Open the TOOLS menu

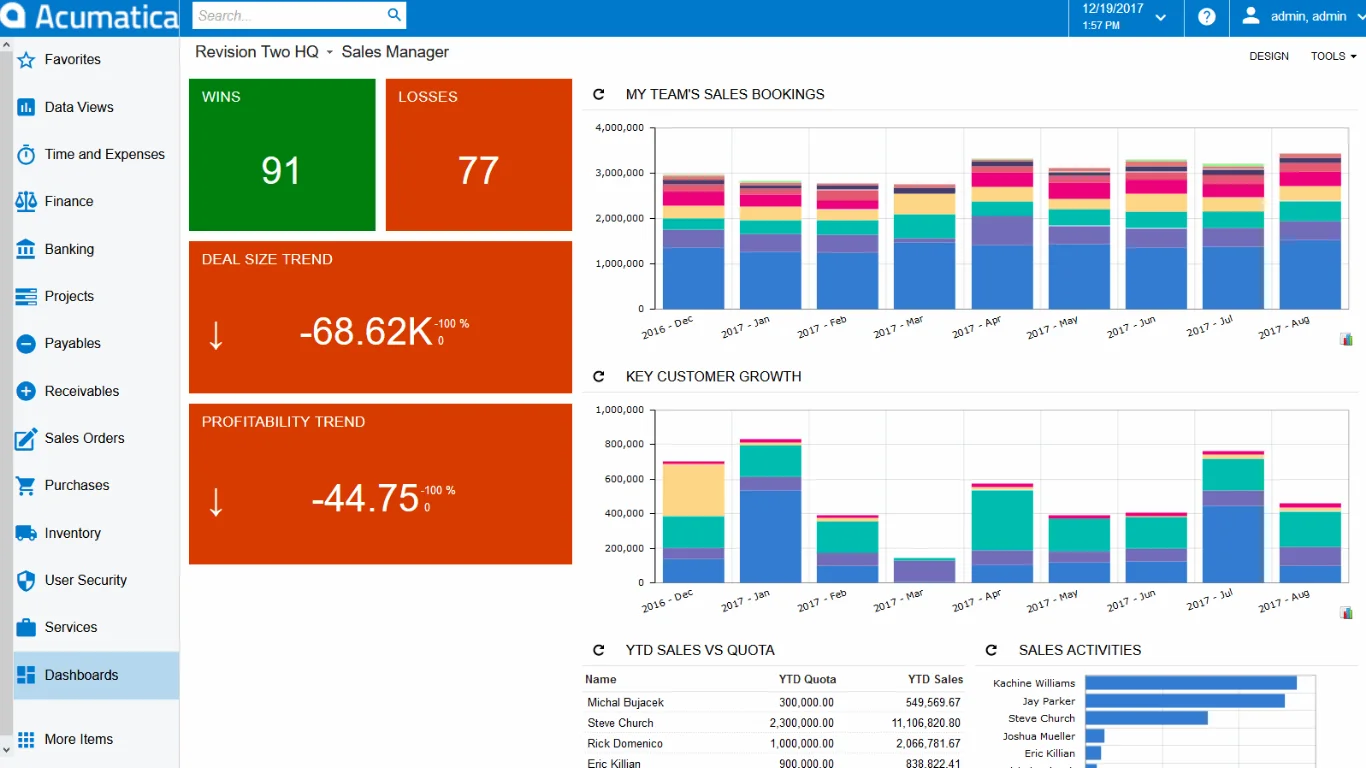point(1332,56)
